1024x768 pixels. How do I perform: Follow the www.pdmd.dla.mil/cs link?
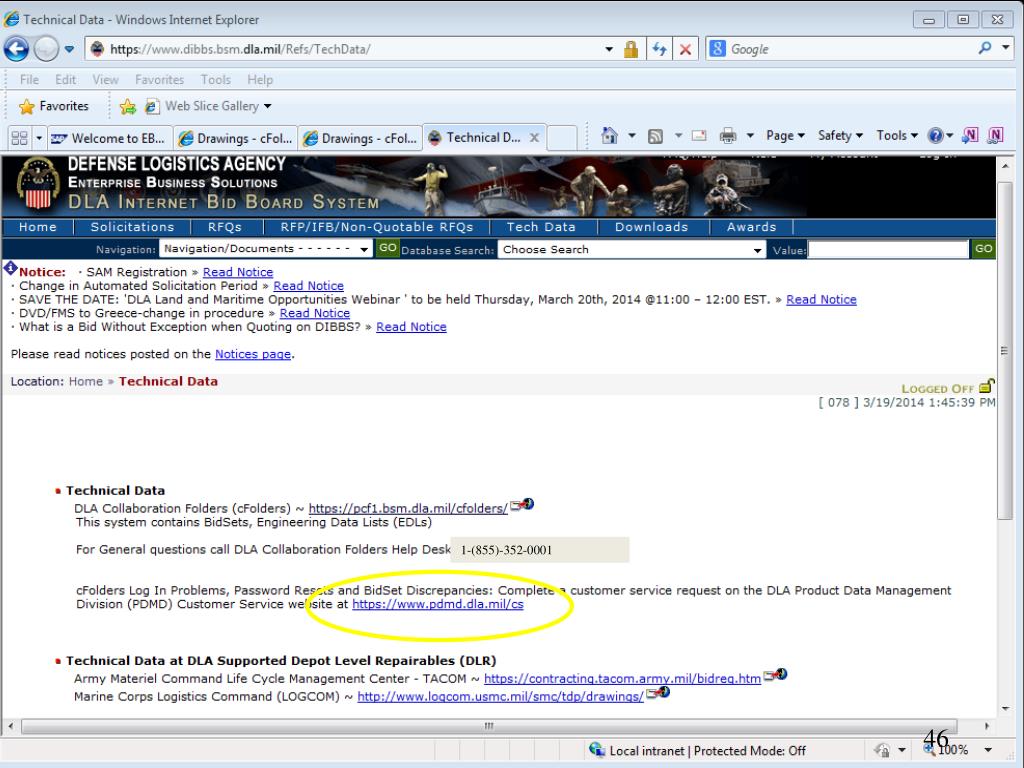438,605
